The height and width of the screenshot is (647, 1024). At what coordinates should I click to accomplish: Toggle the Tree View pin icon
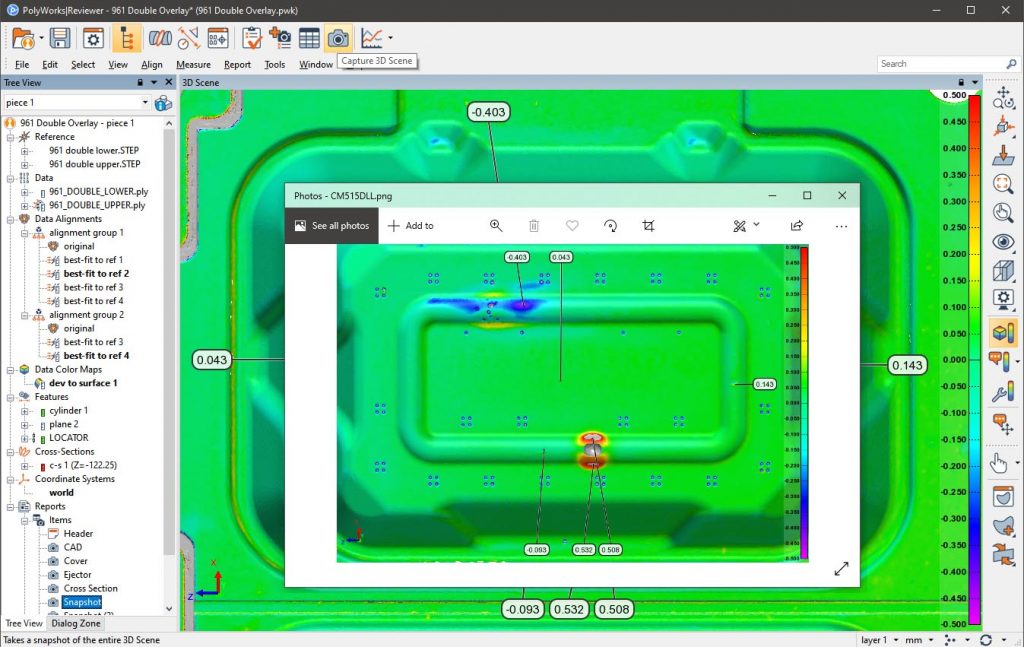[140, 82]
